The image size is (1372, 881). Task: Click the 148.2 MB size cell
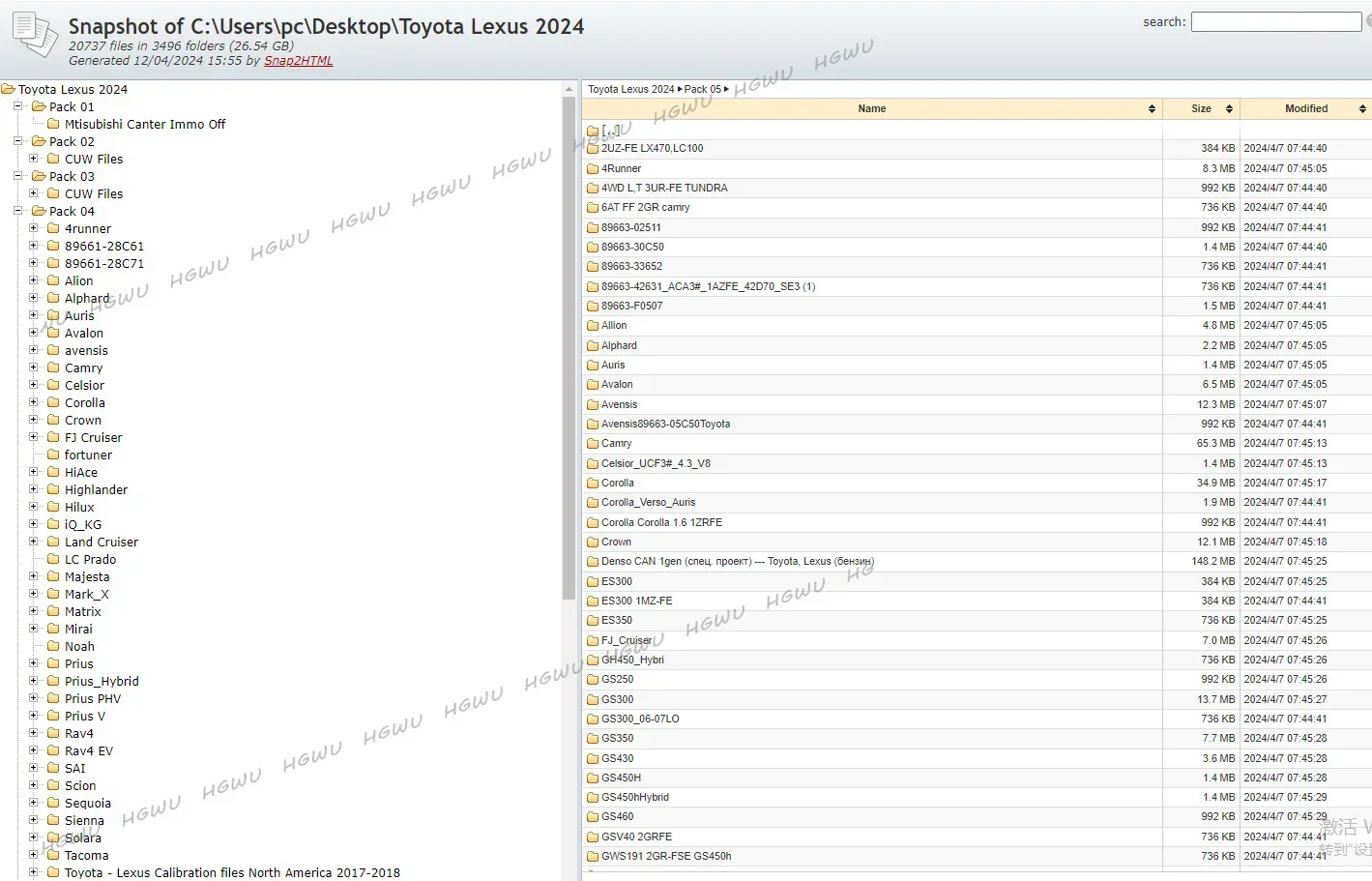tap(1201, 561)
